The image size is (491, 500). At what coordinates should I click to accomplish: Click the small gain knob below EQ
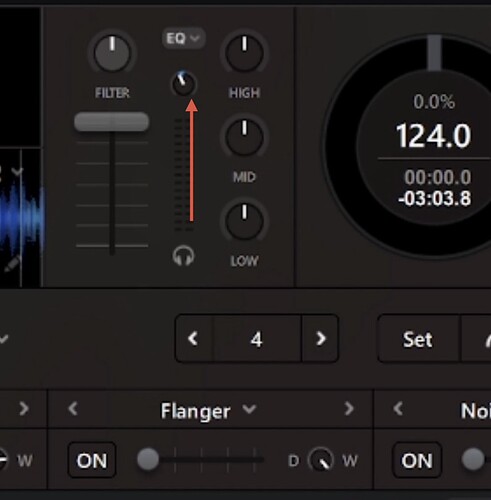(x=183, y=84)
